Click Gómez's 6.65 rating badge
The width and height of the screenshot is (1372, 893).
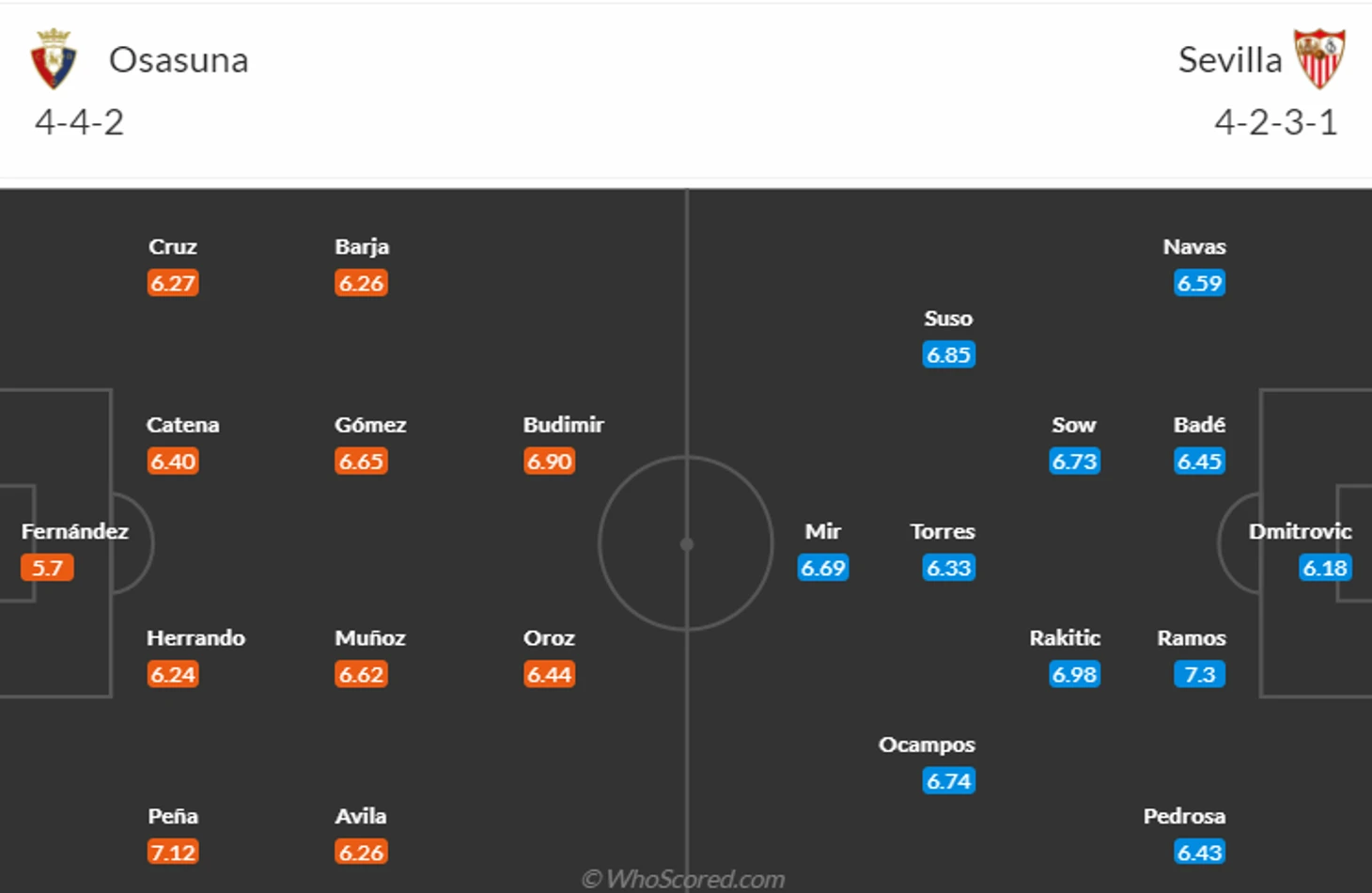tap(362, 462)
